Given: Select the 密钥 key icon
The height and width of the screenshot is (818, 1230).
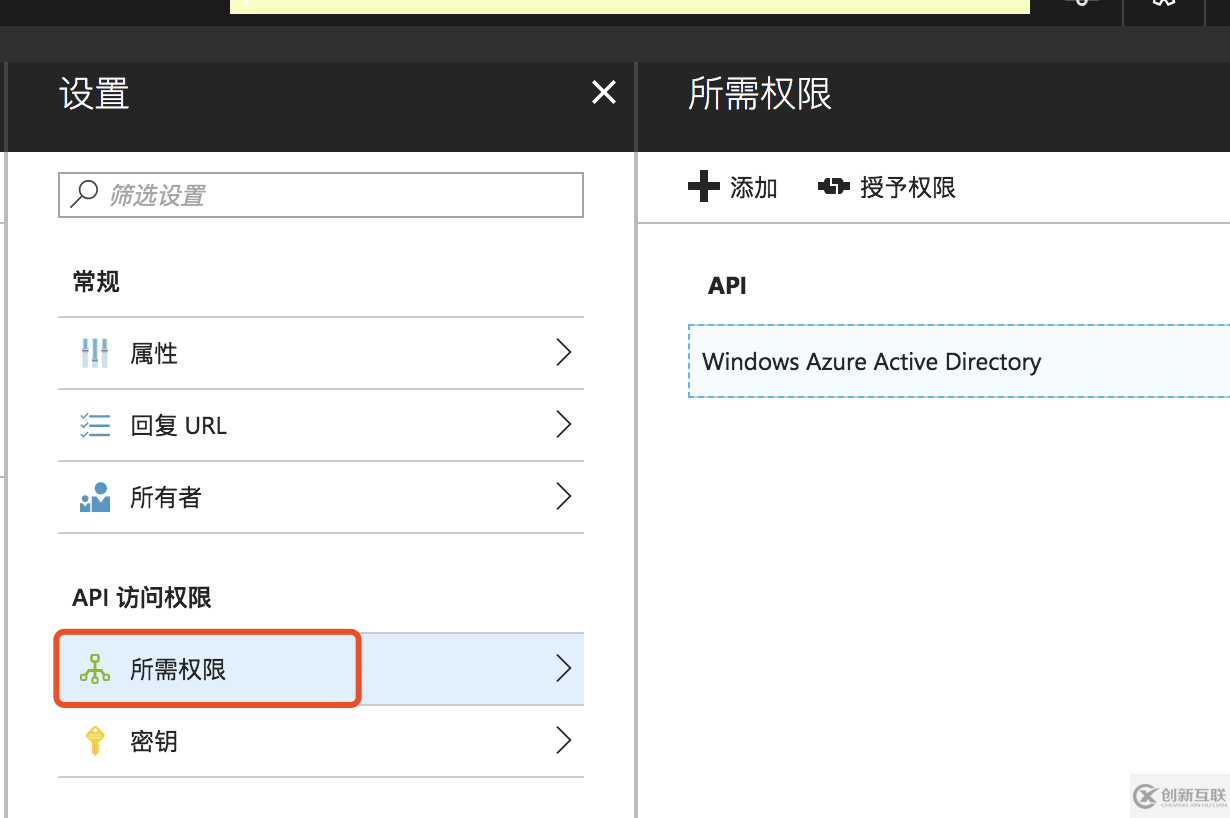Looking at the screenshot, I should click(95, 741).
